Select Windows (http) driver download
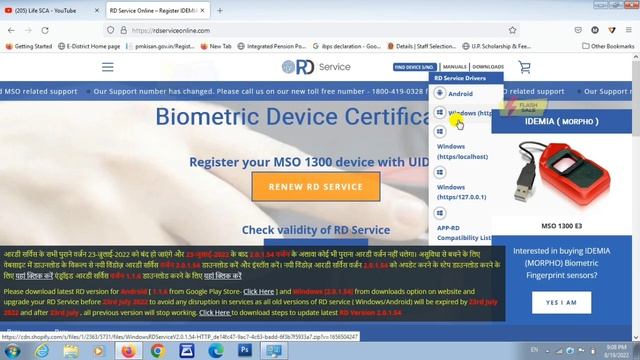Image resolution: width=640 pixels, height=360 pixels. click(x=469, y=113)
